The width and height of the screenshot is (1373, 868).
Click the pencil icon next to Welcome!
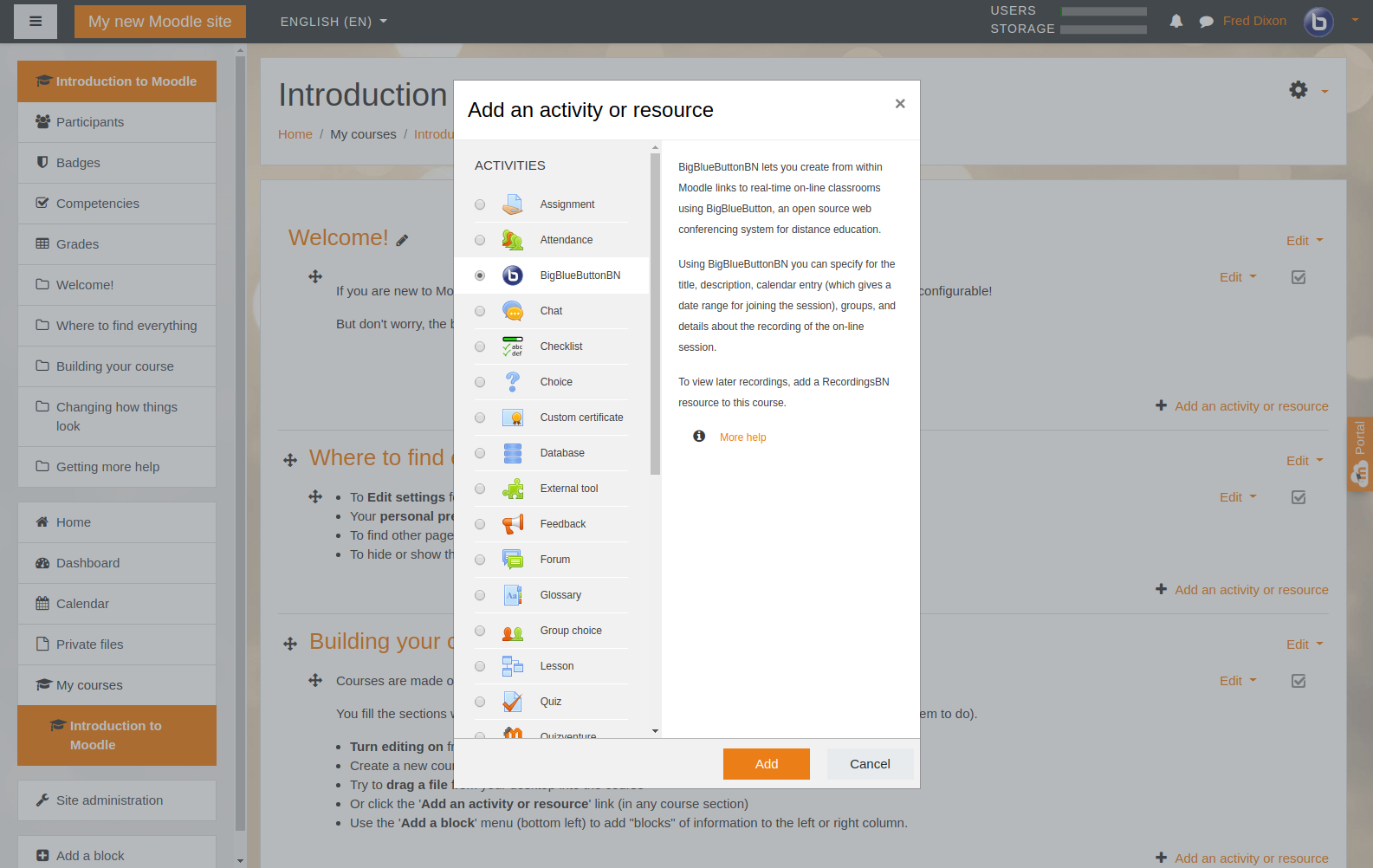click(x=402, y=241)
